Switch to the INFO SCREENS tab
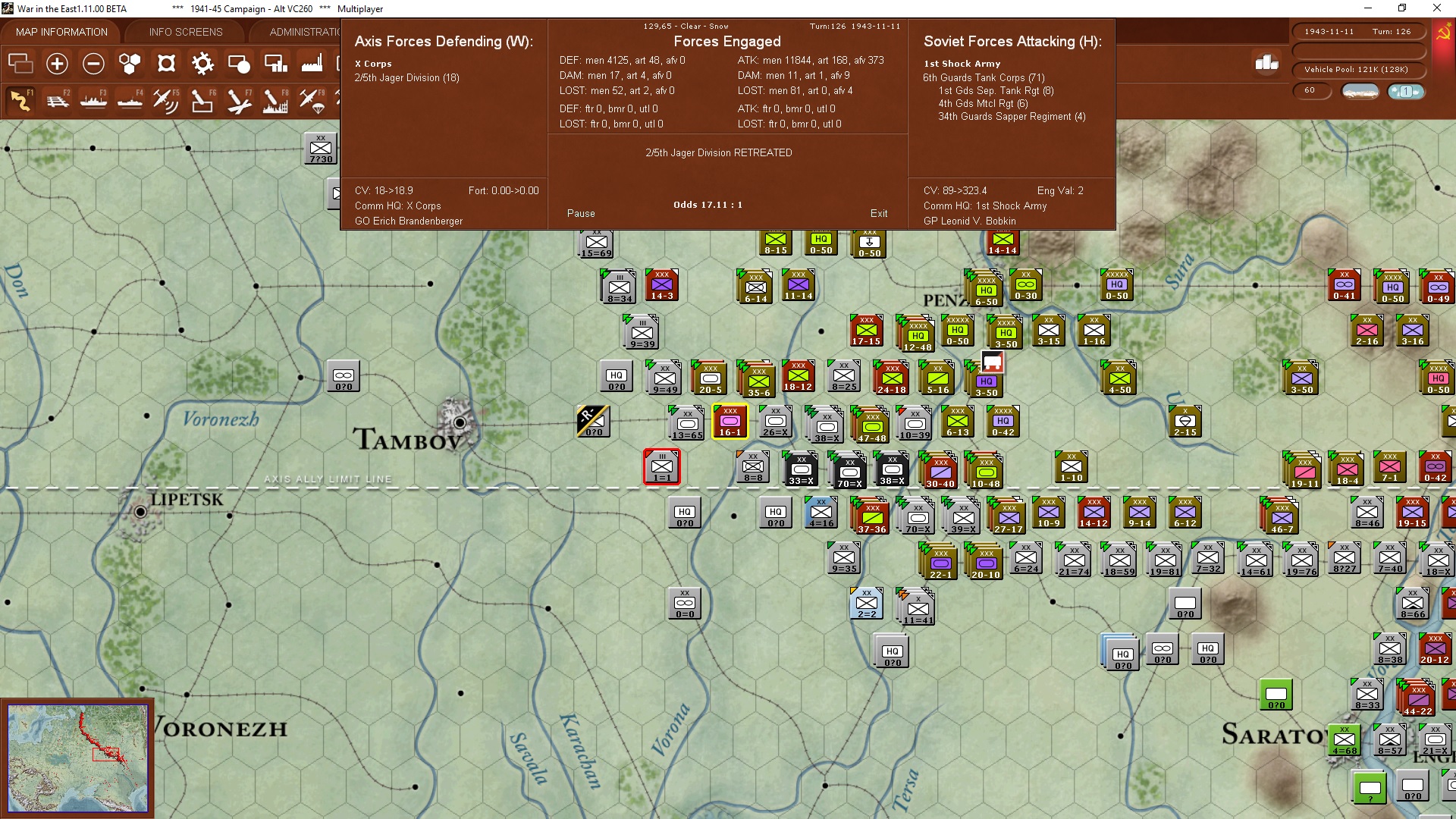Image resolution: width=1456 pixels, height=819 pixels. (186, 32)
